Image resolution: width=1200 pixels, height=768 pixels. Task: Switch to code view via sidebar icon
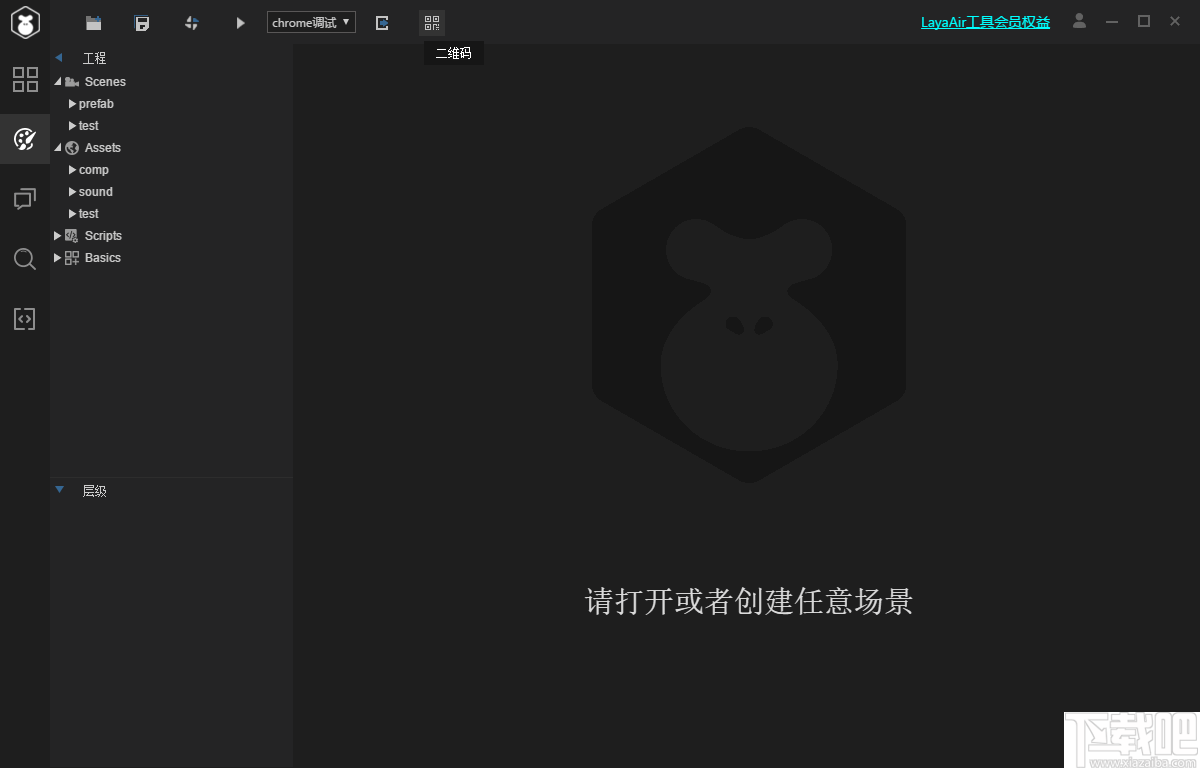24,318
